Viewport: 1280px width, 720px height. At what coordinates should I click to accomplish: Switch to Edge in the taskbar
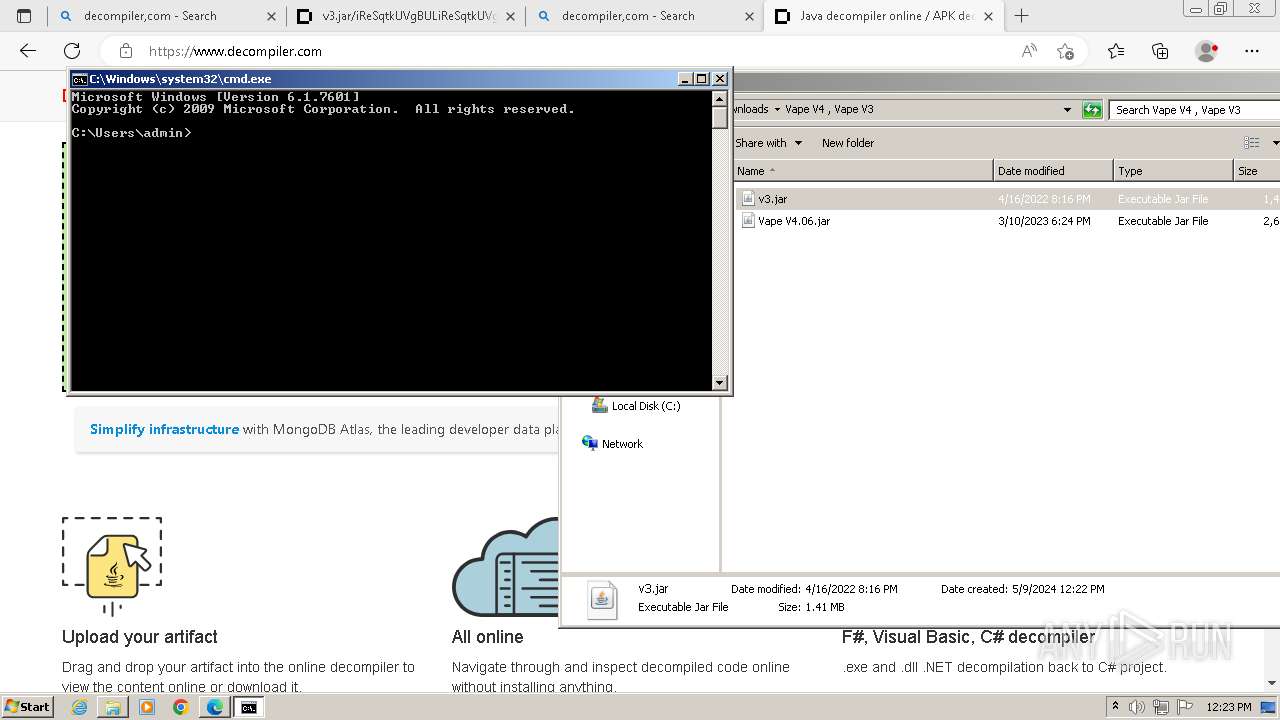pyautogui.click(x=215, y=707)
